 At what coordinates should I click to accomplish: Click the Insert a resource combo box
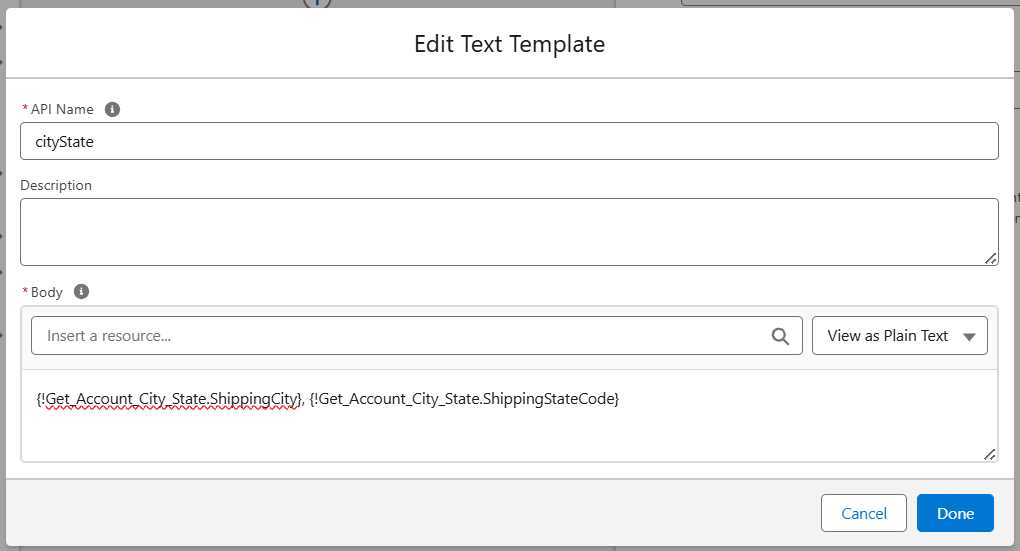click(x=400, y=336)
